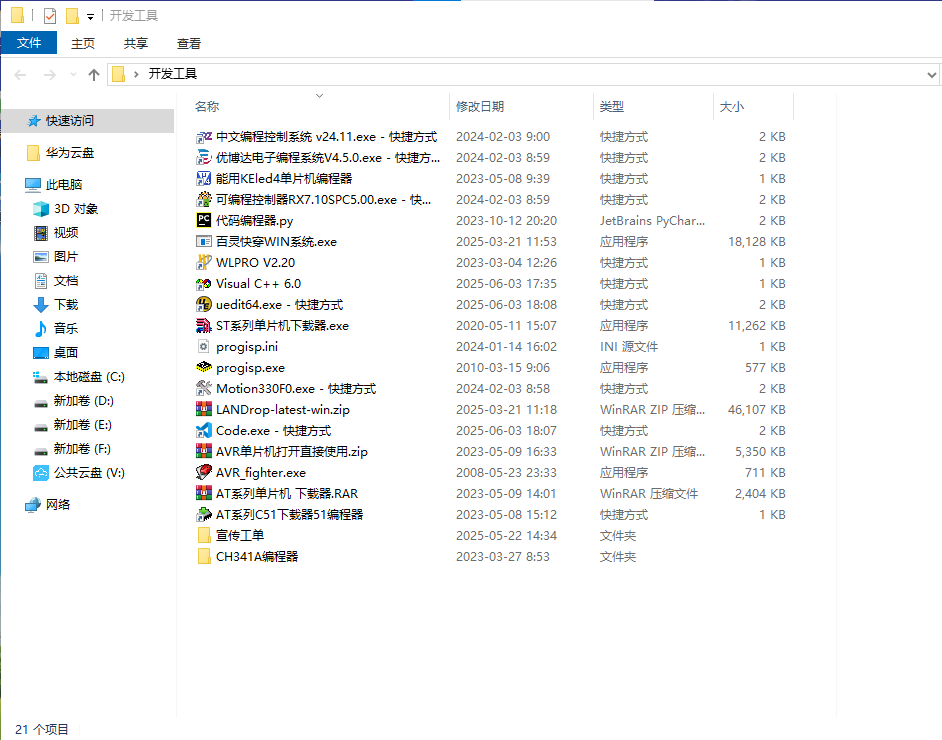This screenshot has height=740, width=942.
Task: Click icon of WLPRO V2.20 shortcut
Action: [x=204, y=262]
